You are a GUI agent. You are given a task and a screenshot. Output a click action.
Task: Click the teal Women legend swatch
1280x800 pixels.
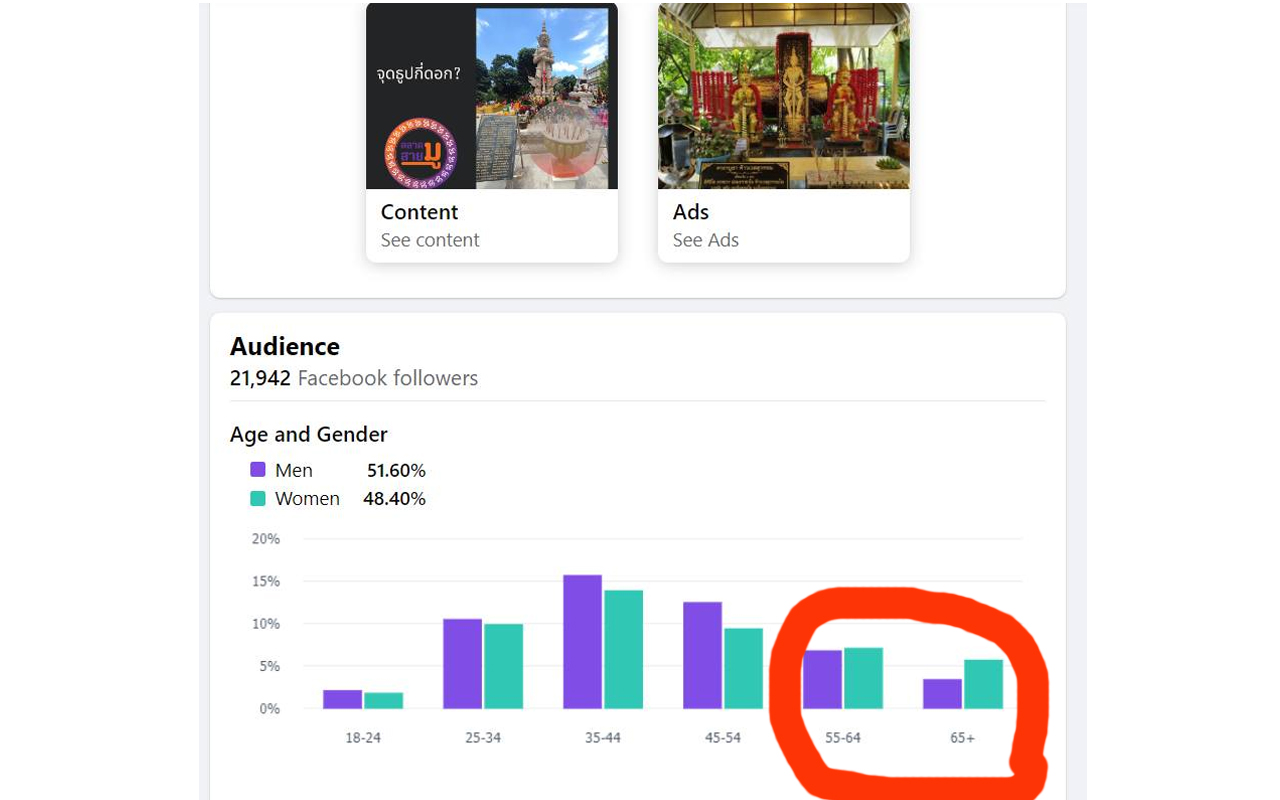(x=258, y=498)
